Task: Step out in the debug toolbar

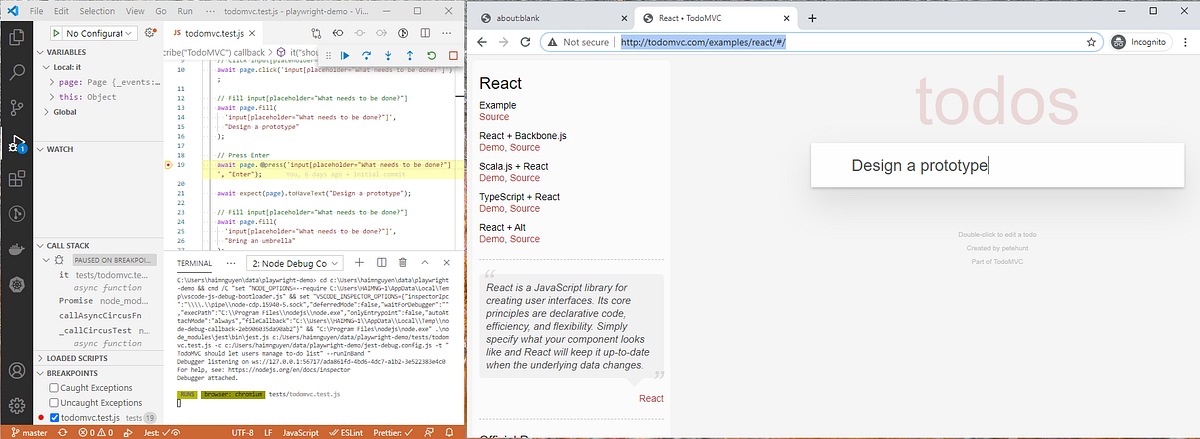Action: click(410, 56)
